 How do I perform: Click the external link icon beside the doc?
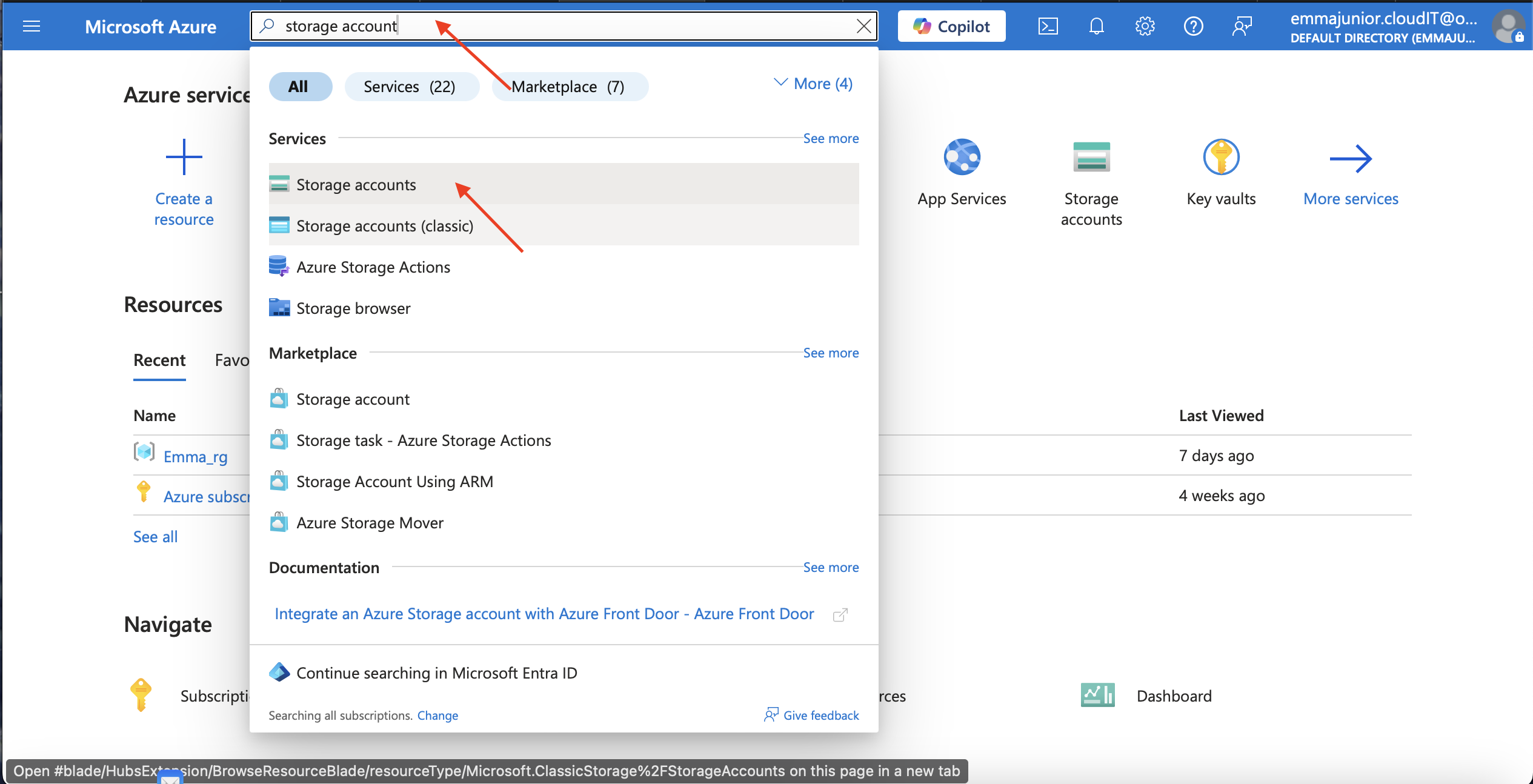click(x=840, y=615)
